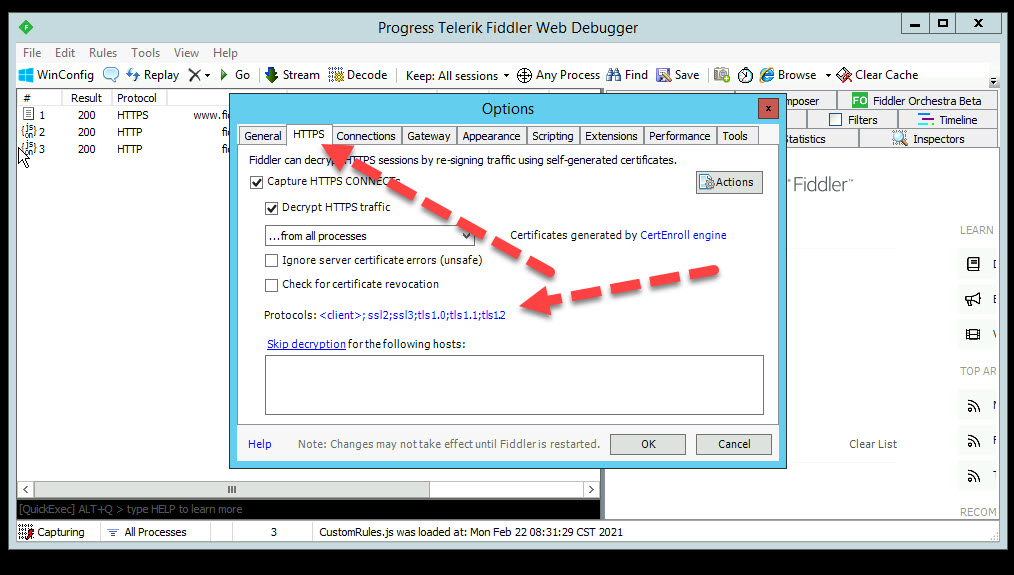Click the timer clock toolbar icon

(745, 75)
